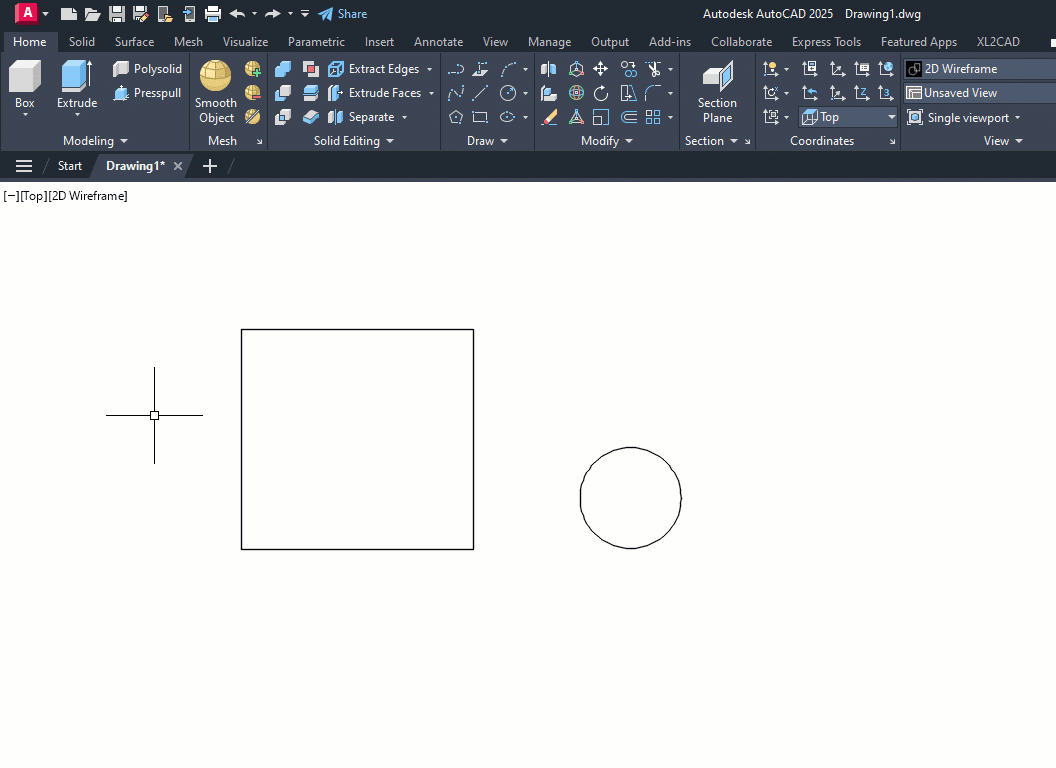Screen dimensions: 1056x768
Task: Click the Presspull button
Action: (x=147, y=93)
